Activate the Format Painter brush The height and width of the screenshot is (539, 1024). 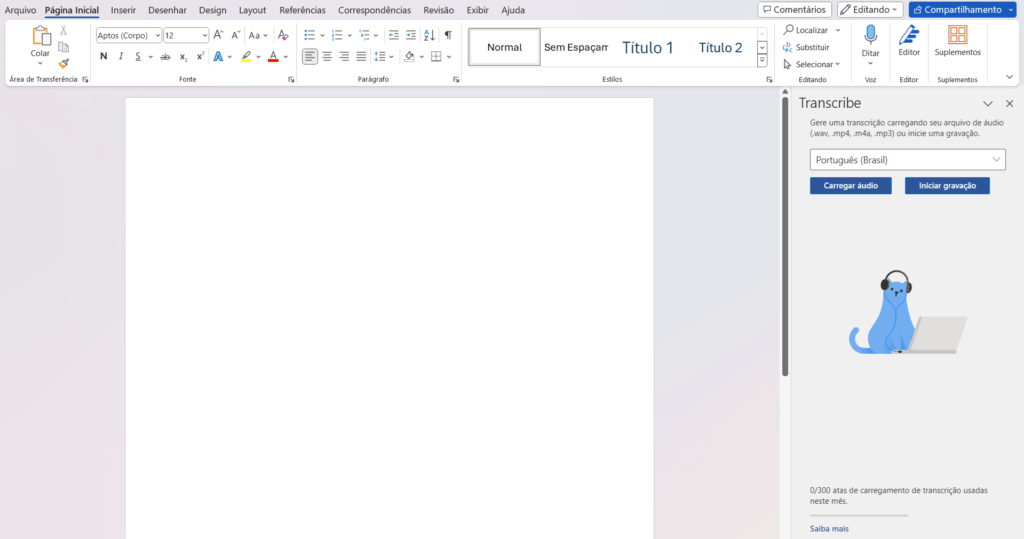(x=63, y=63)
